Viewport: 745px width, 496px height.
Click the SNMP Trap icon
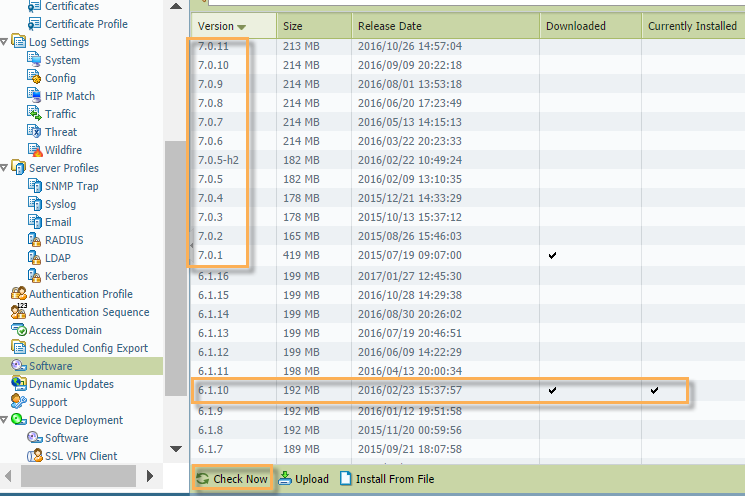34,186
